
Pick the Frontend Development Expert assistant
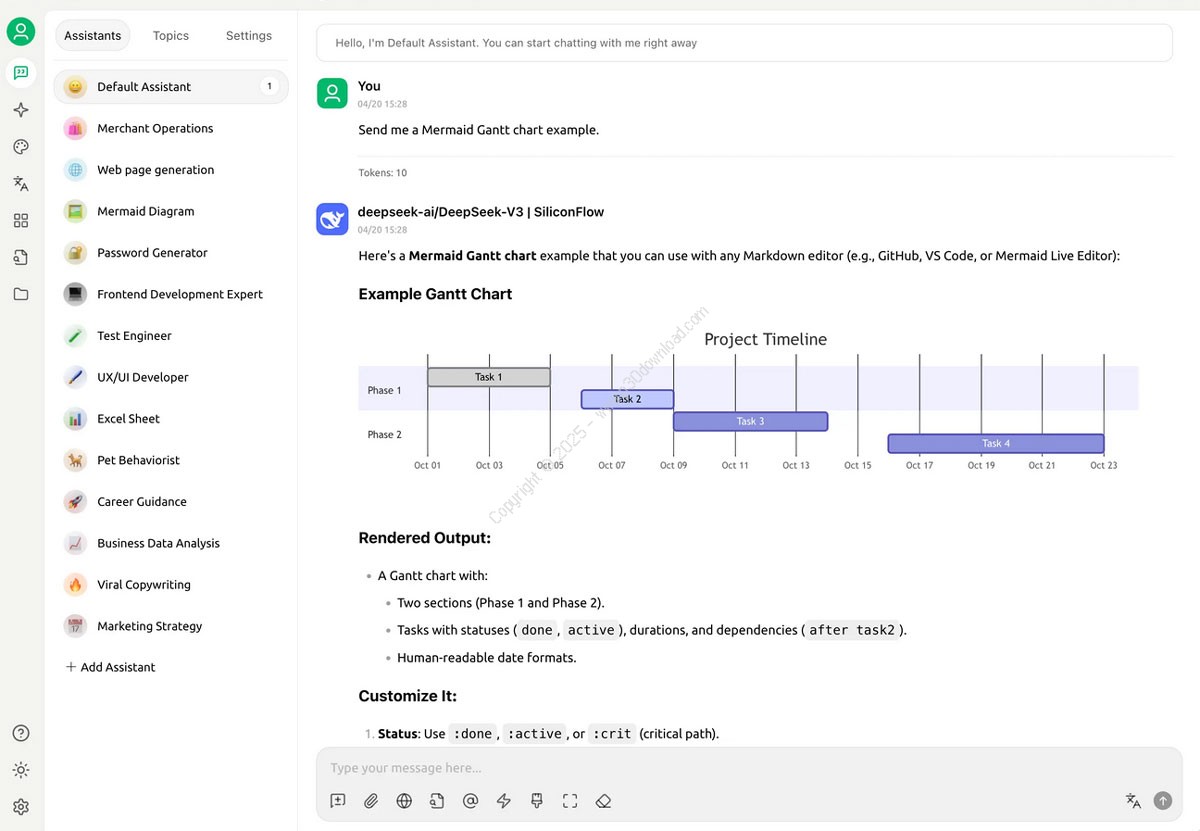pos(171,294)
